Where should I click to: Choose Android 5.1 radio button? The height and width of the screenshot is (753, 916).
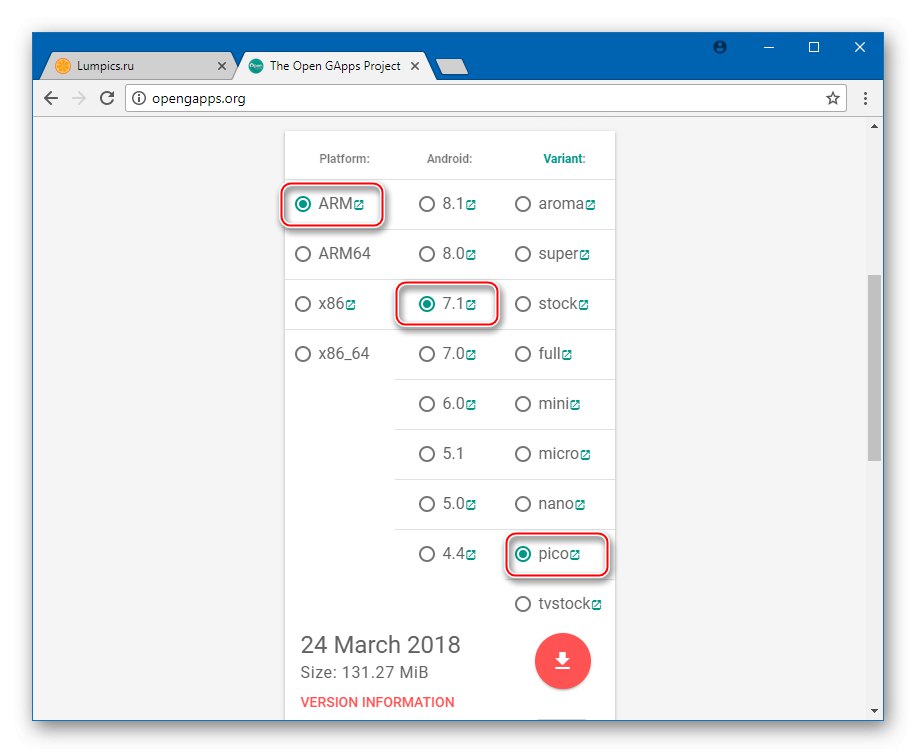pos(427,454)
